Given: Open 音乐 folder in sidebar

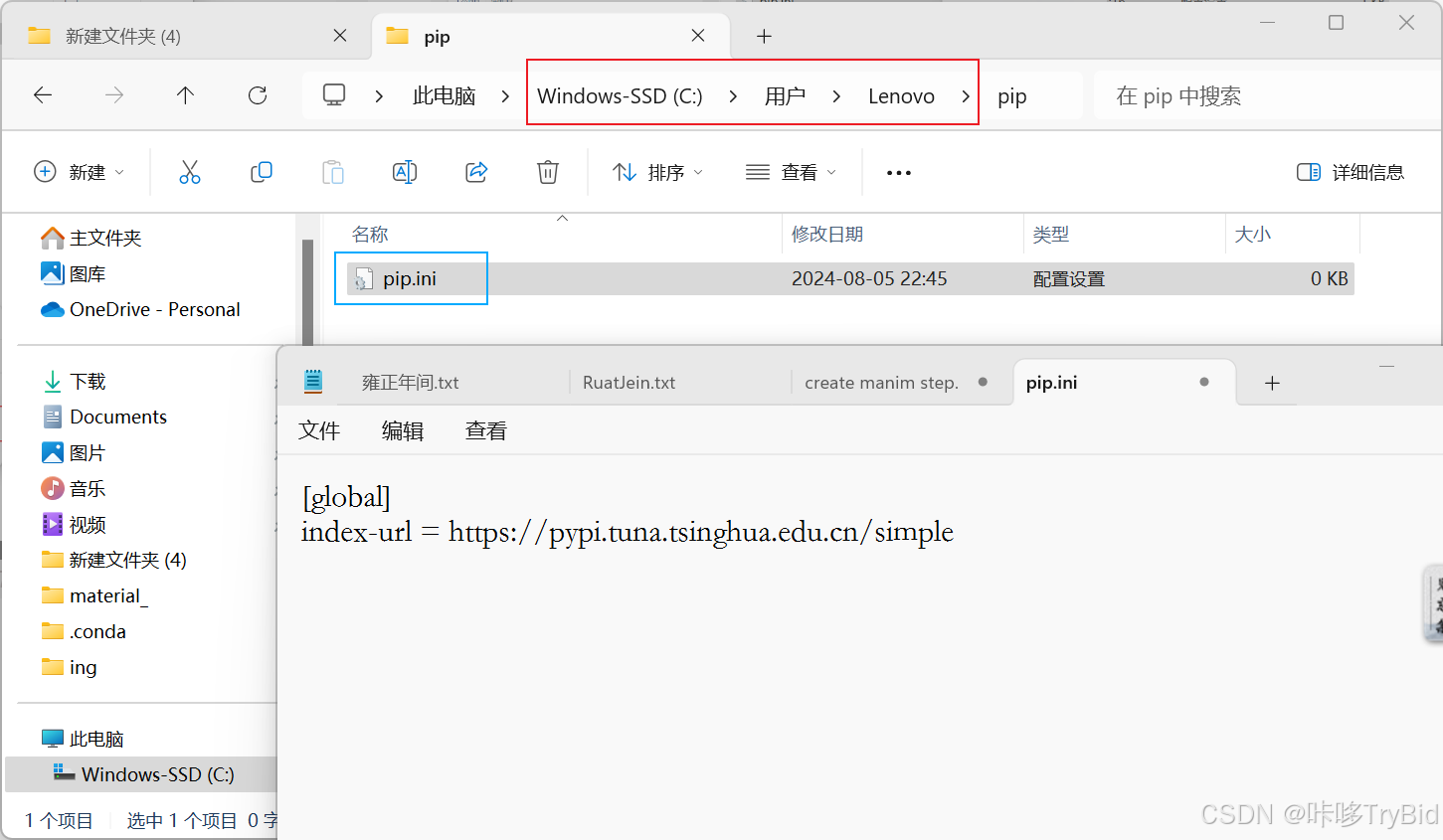Looking at the screenshot, I should pos(74,488).
